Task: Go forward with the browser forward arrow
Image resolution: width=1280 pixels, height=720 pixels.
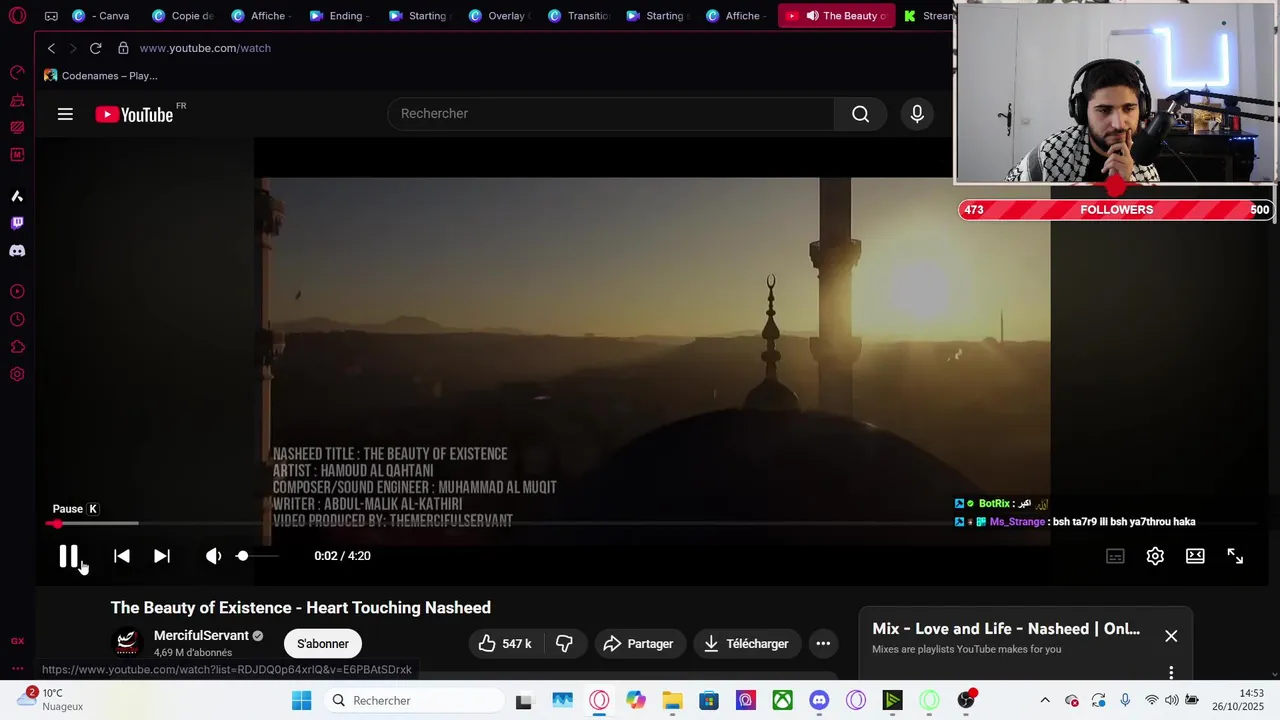Action: pyautogui.click(x=73, y=48)
